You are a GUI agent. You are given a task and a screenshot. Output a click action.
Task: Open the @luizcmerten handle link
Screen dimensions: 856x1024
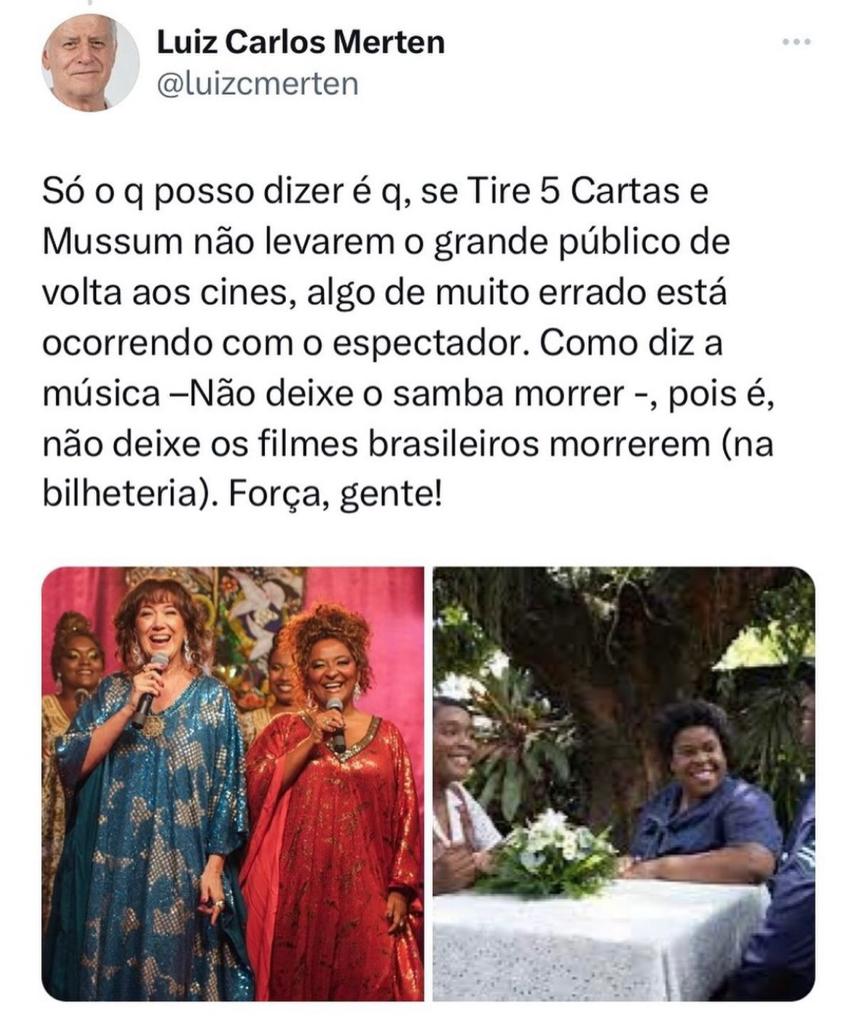(258, 84)
